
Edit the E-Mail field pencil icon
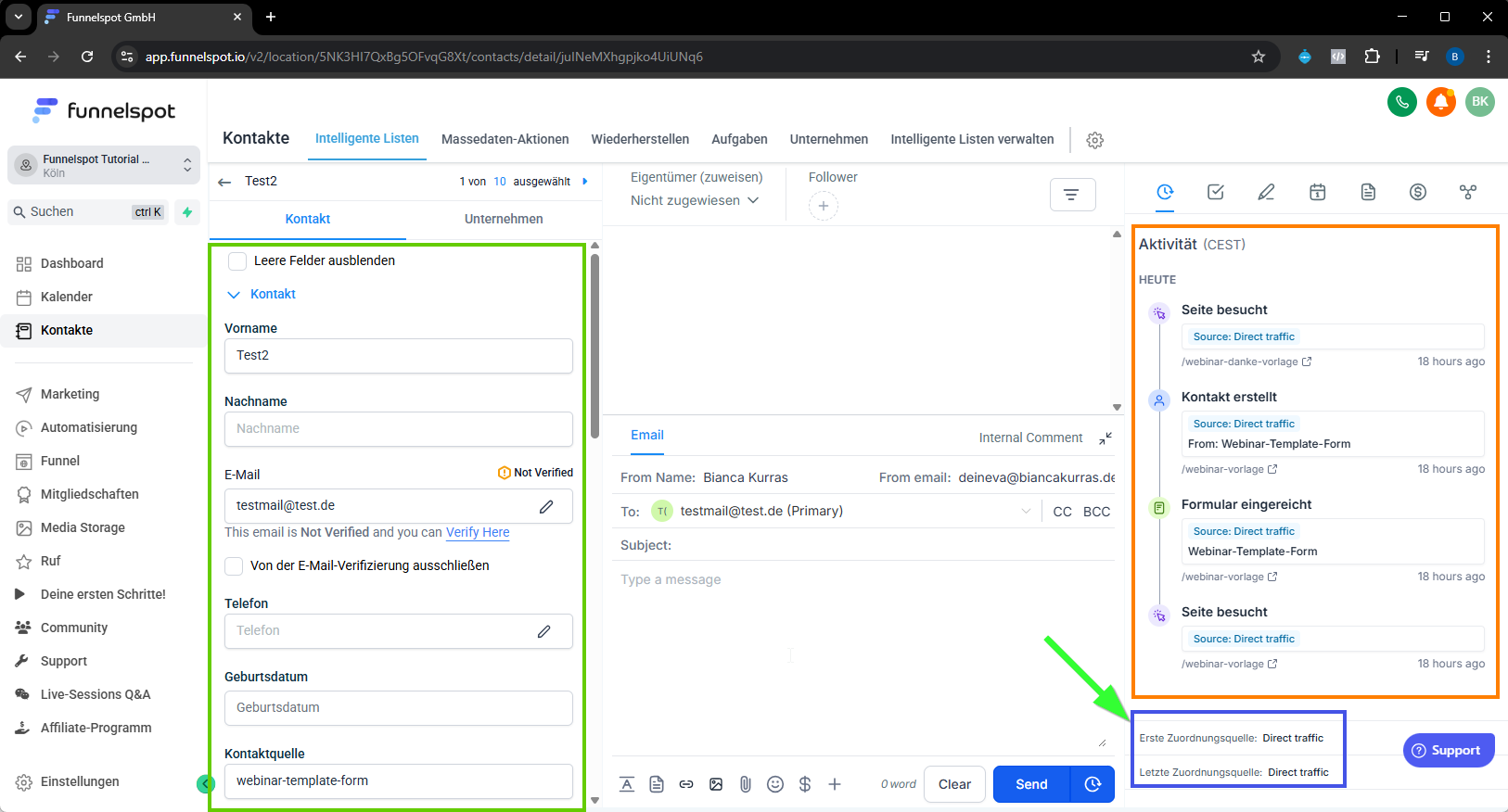(546, 506)
